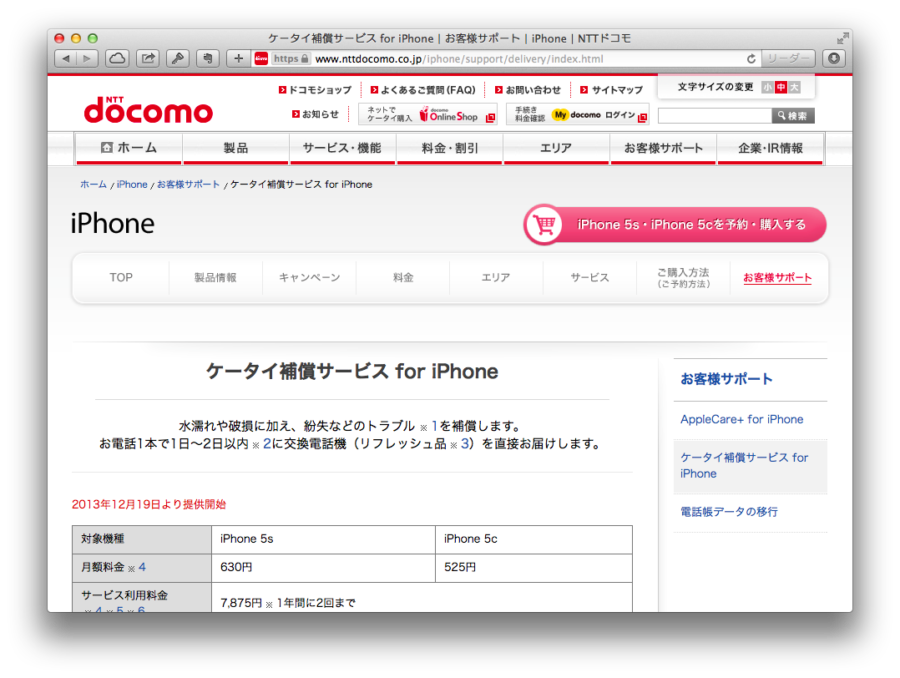Click the iPhone 5c table cell
Image resolution: width=900 pixels, height=678 pixels.
[x=534, y=539]
